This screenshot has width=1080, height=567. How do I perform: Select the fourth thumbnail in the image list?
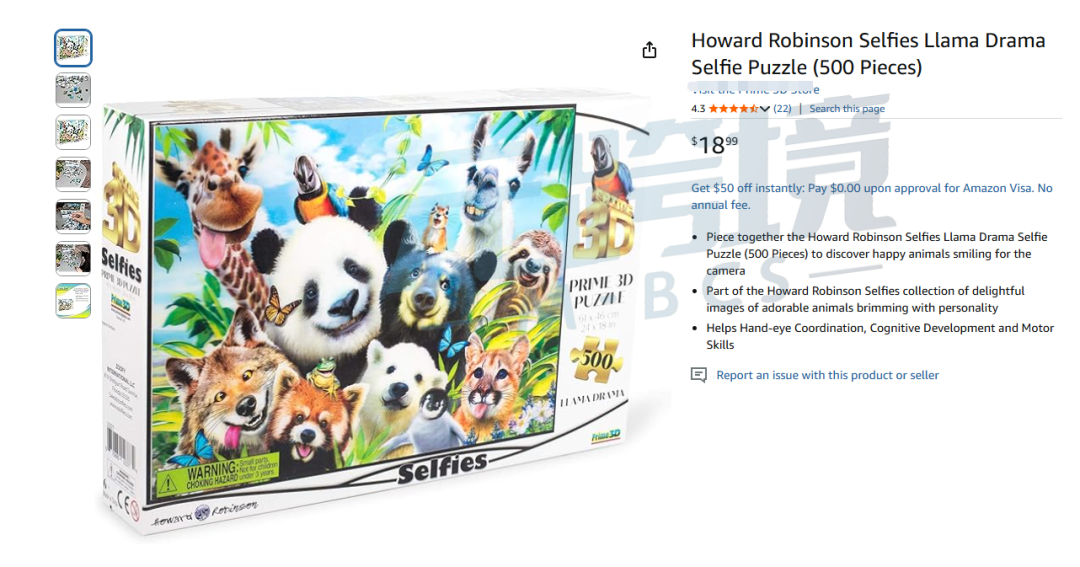pyautogui.click(x=73, y=174)
